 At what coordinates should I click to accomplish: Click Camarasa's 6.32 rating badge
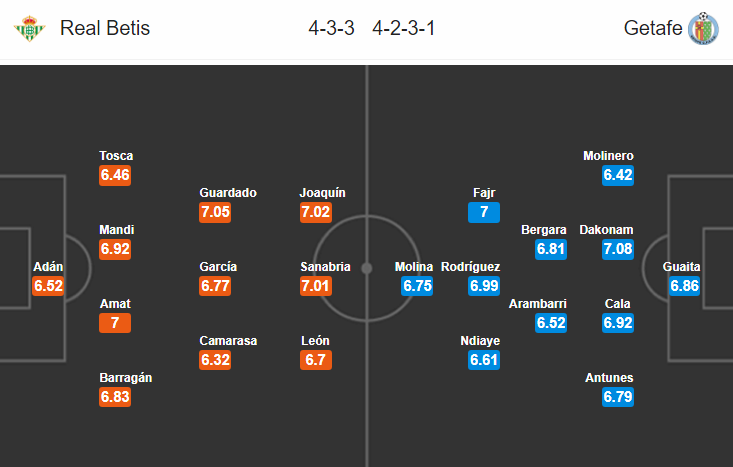click(x=215, y=360)
